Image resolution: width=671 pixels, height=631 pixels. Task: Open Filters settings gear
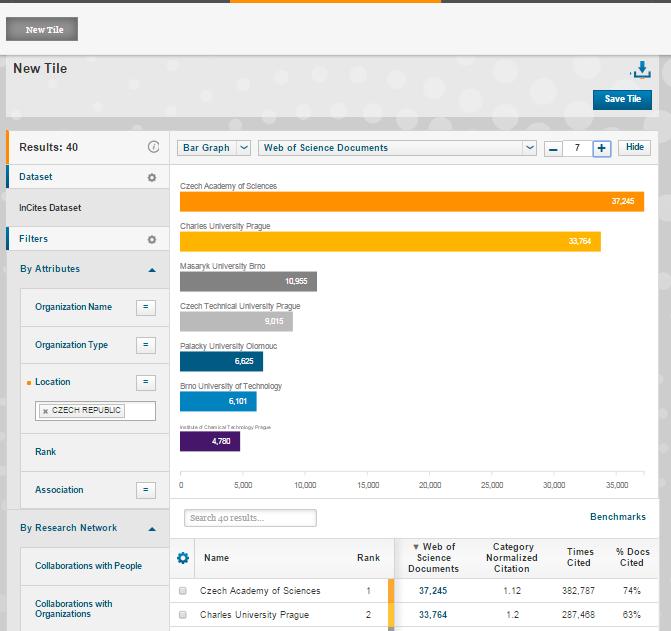click(x=152, y=239)
